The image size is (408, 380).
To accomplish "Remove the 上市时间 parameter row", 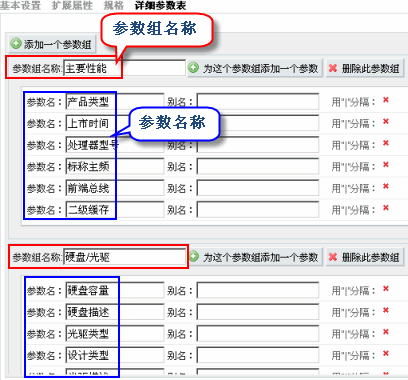I will [x=386, y=121].
